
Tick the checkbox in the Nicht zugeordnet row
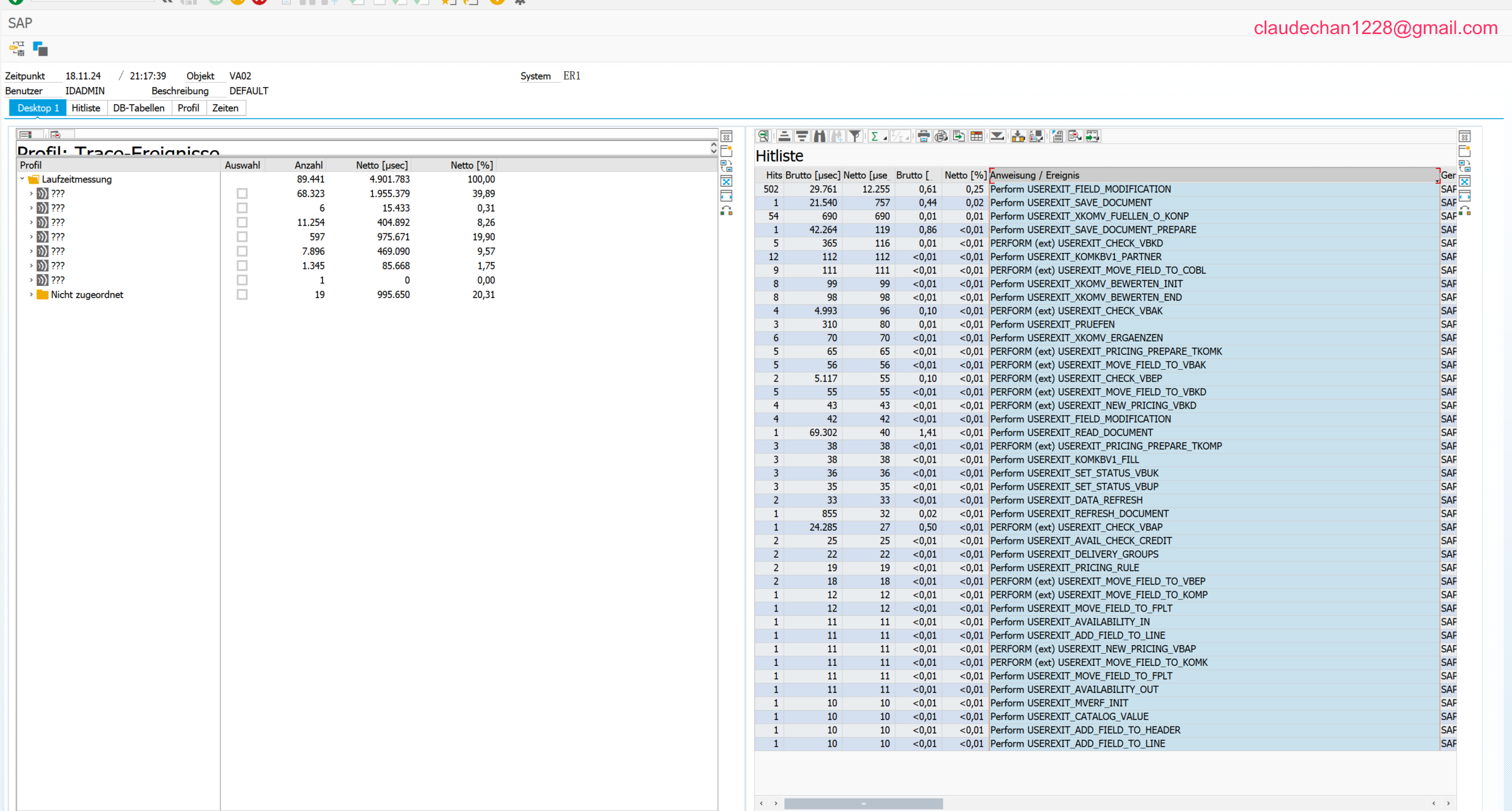coord(242,295)
